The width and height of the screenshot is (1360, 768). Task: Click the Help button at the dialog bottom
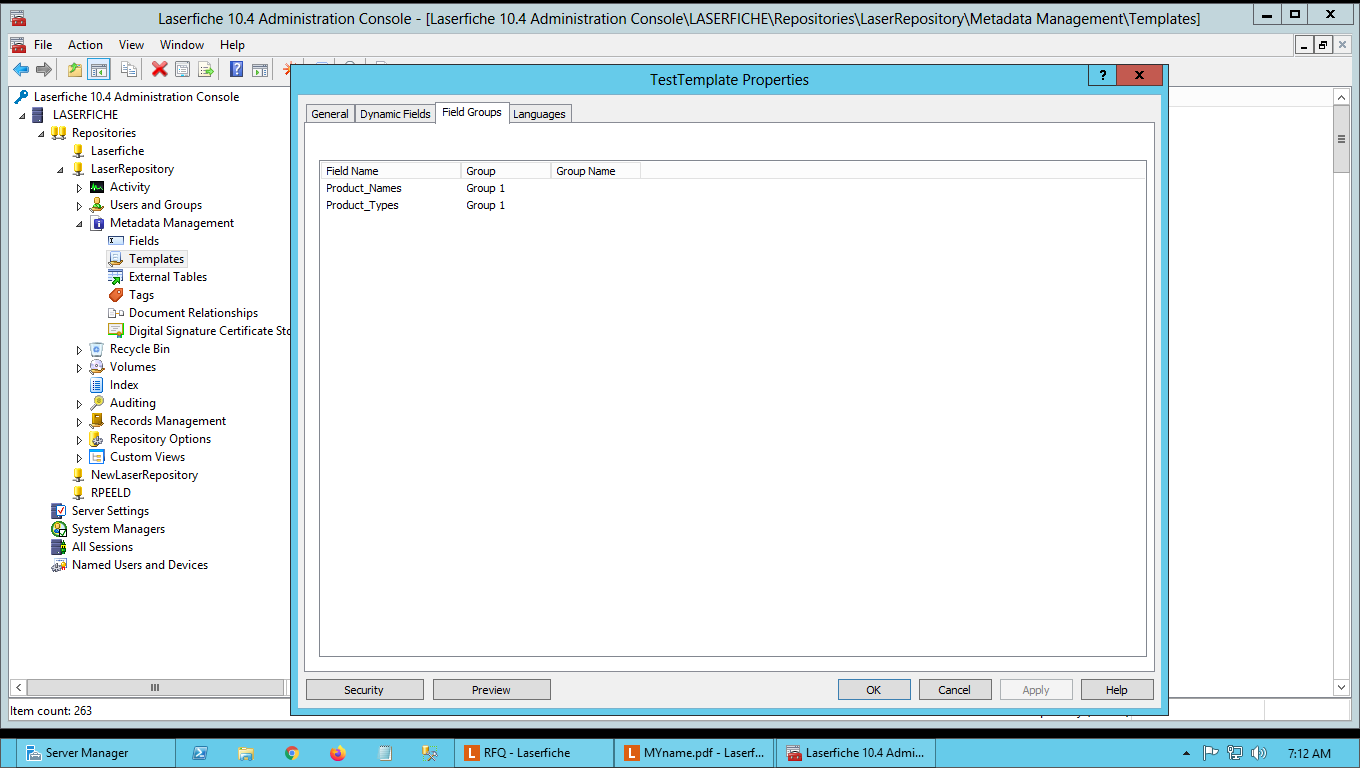(1117, 690)
